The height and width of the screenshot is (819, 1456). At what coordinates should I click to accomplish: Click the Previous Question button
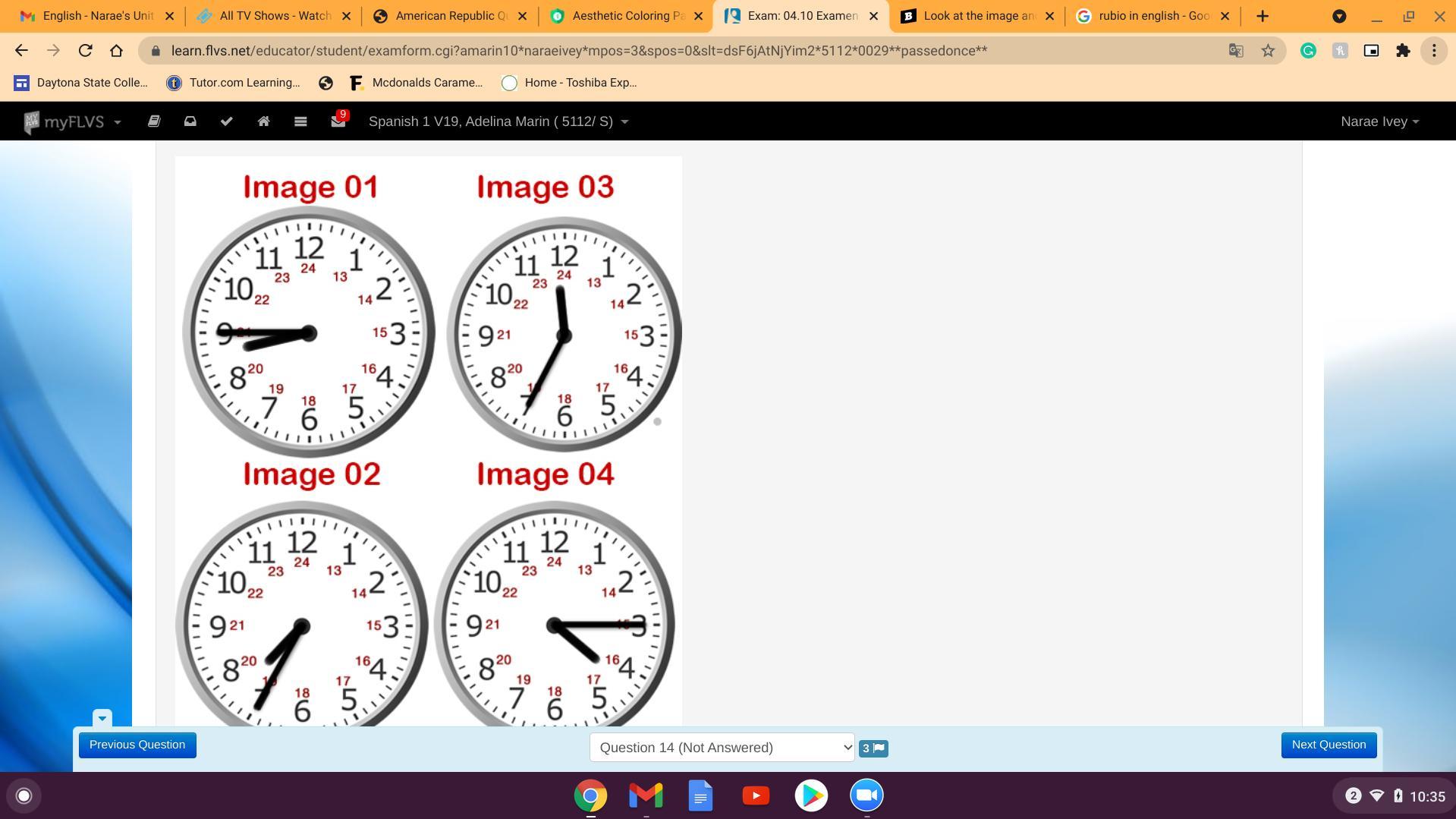click(137, 745)
